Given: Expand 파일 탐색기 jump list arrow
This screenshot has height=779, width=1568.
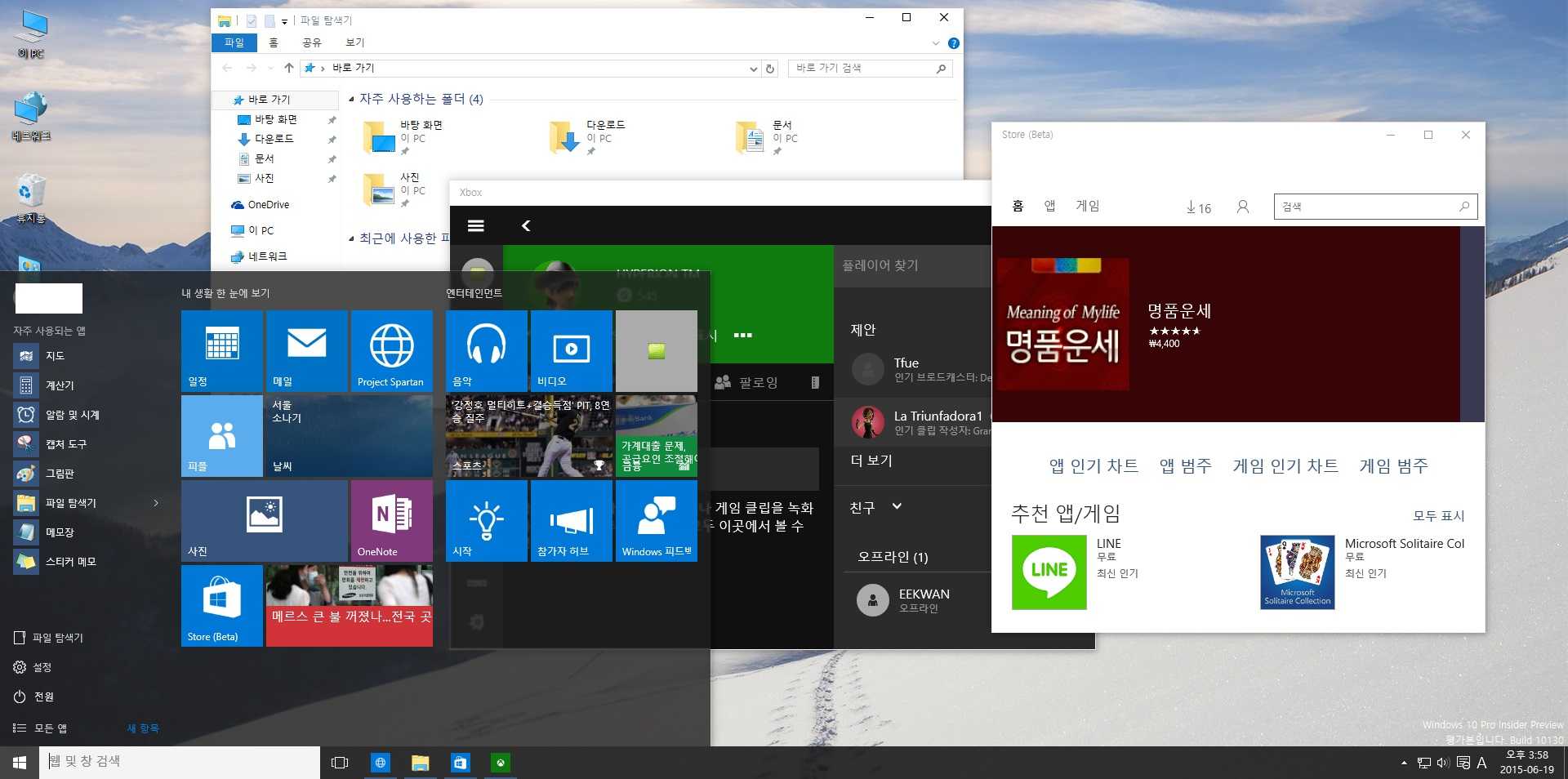Looking at the screenshot, I should click(156, 503).
